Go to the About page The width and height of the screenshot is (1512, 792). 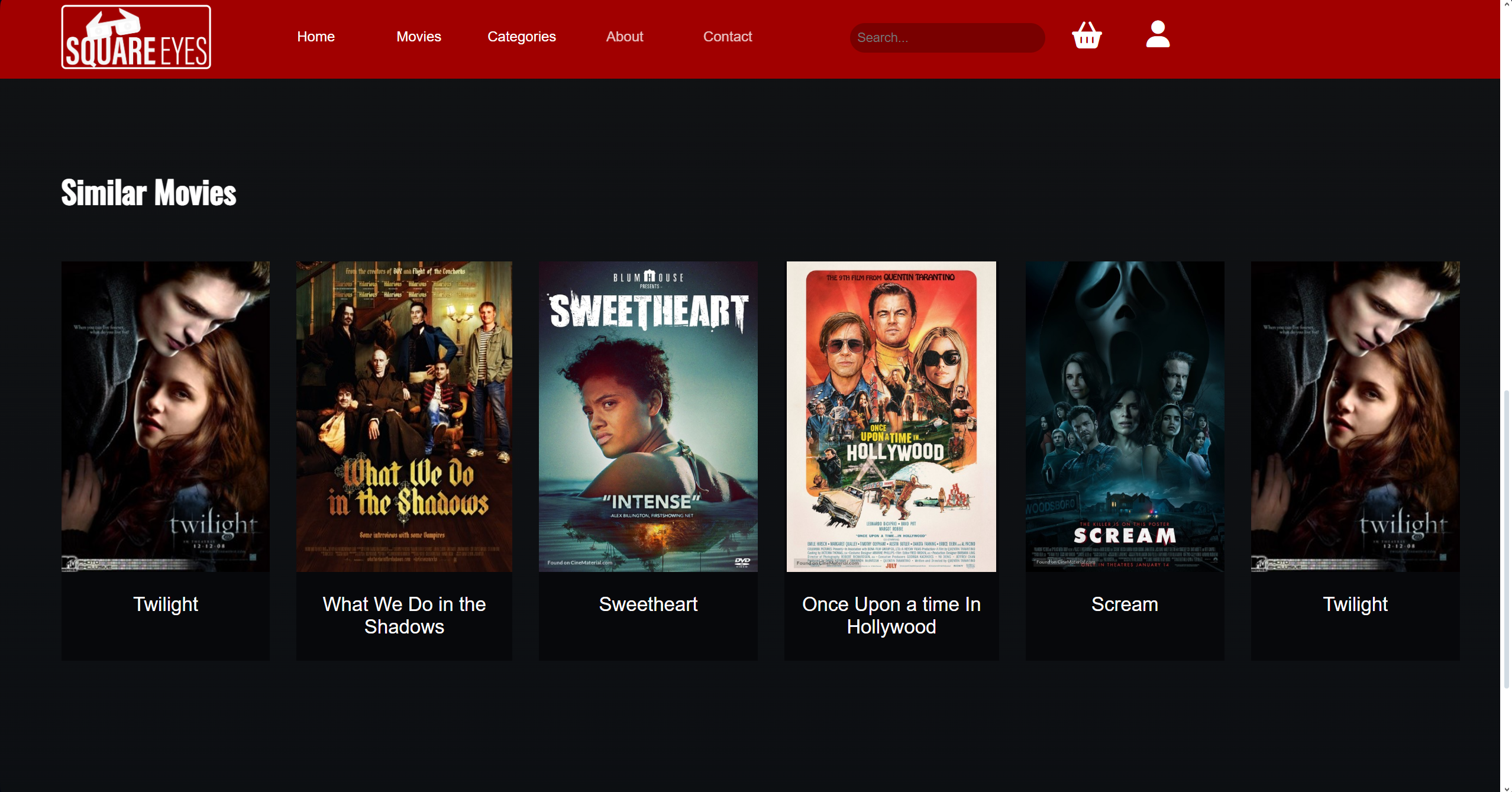(624, 37)
